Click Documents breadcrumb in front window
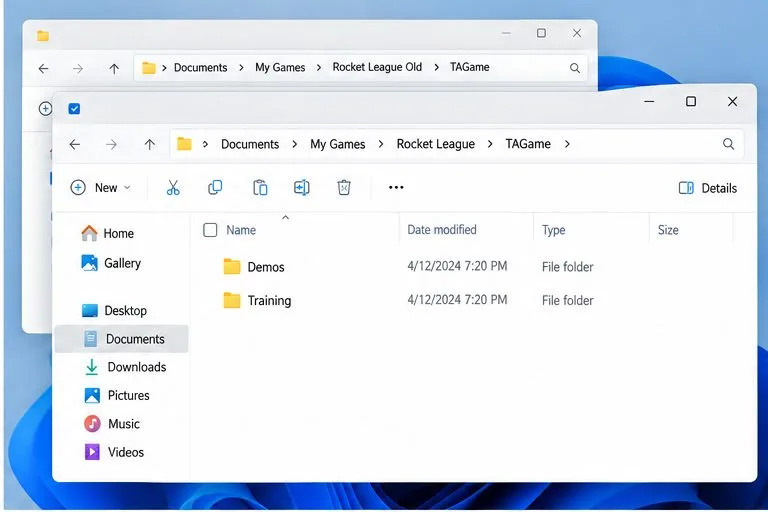Screen dimensions: 768x512 (x=250, y=144)
